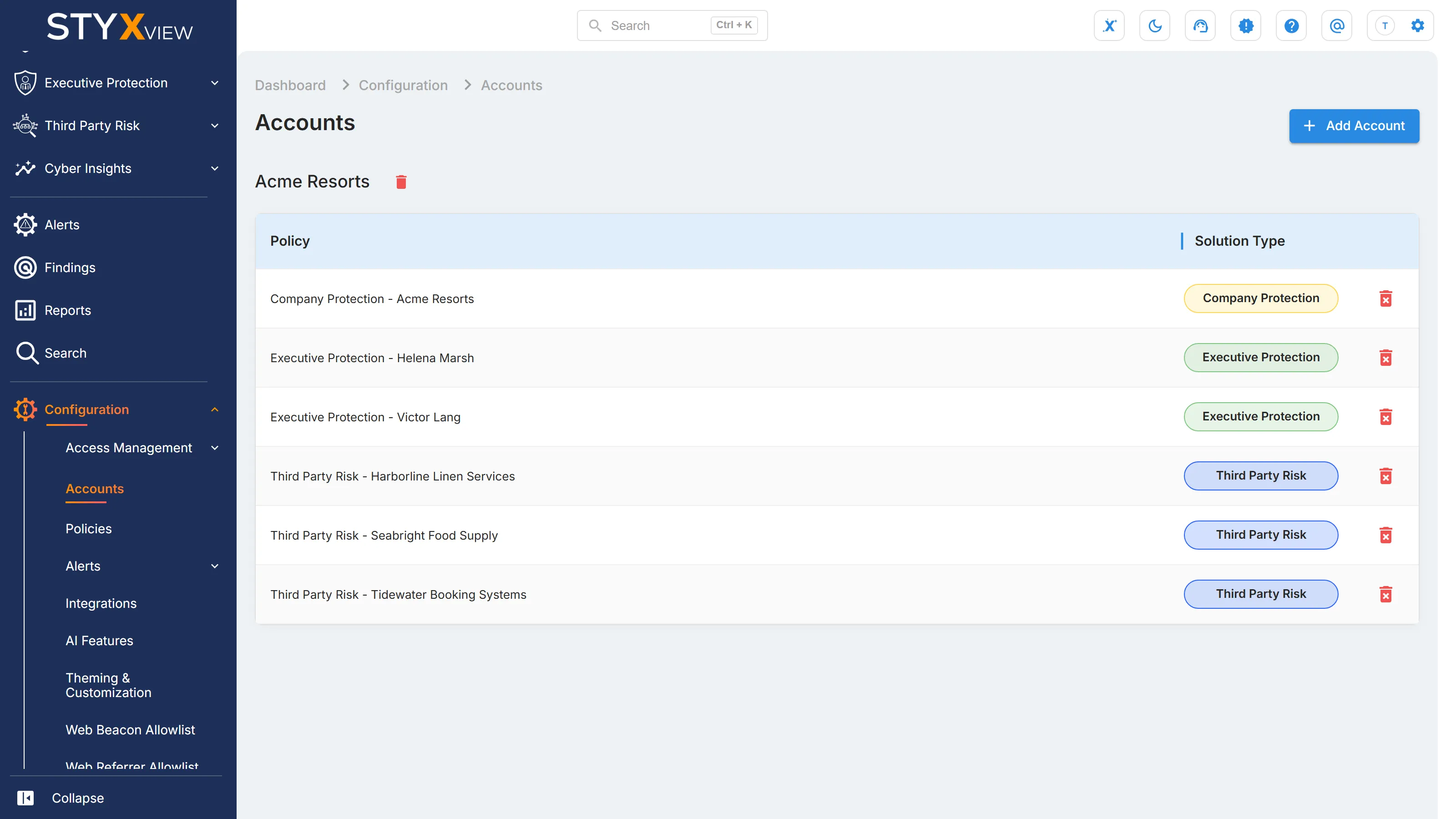Open the alert notifications badge icon
This screenshot has width=1456, height=819.
pos(1246,25)
